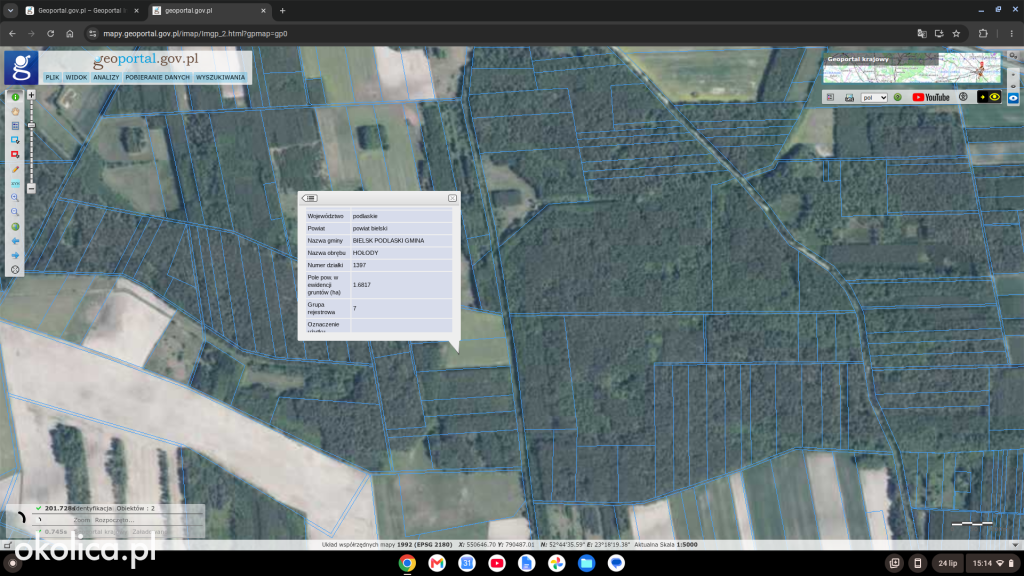This screenshot has width=1024, height=576.
Task: Click the zoom slider minus button
Action: pyautogui.click(x=31, y=189)
